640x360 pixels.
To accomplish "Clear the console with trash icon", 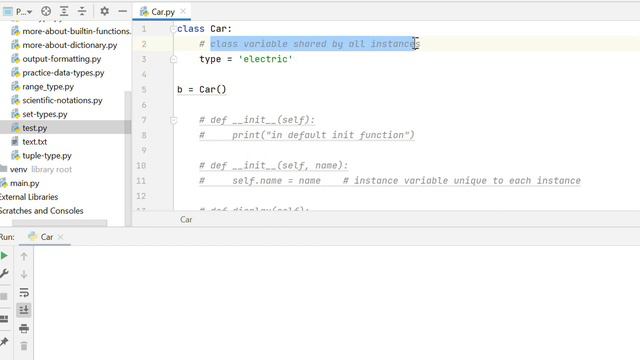I will 24,346.
